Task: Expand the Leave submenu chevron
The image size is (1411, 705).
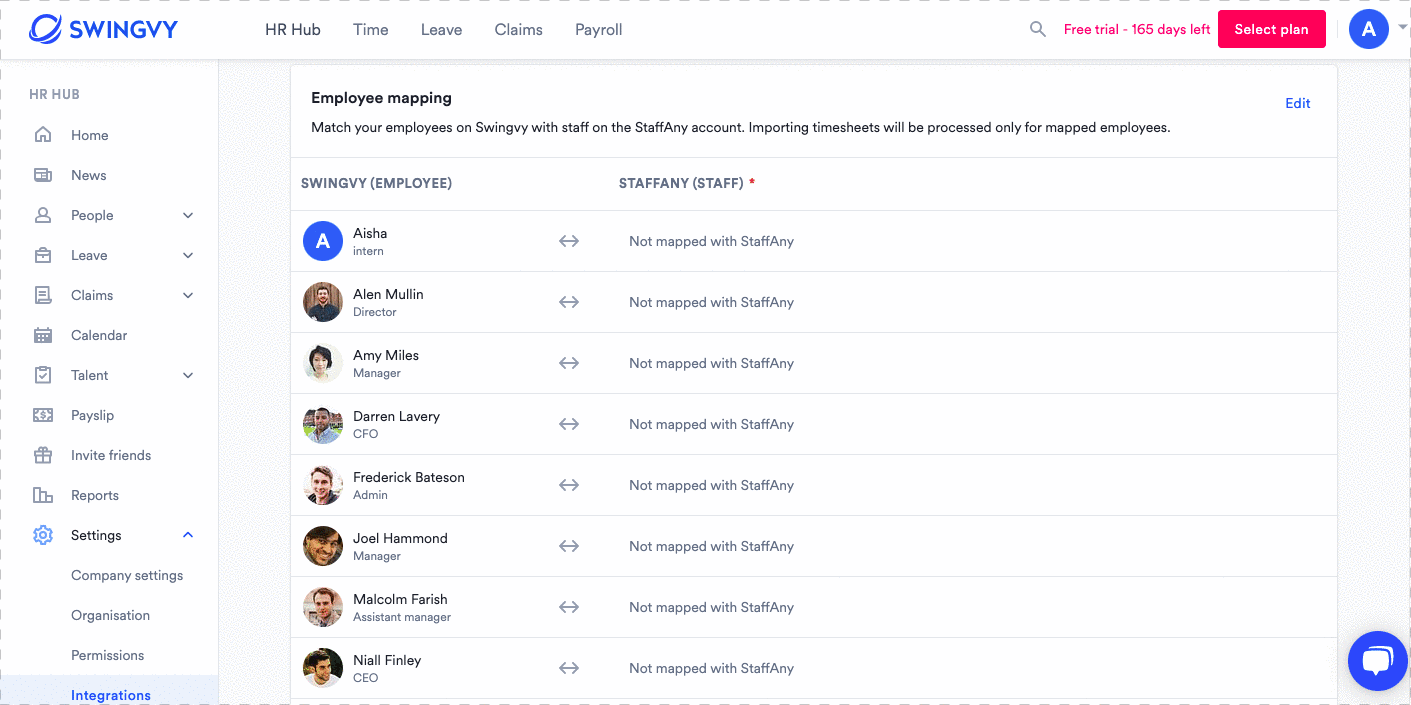Action: click(x=188, y=255)
